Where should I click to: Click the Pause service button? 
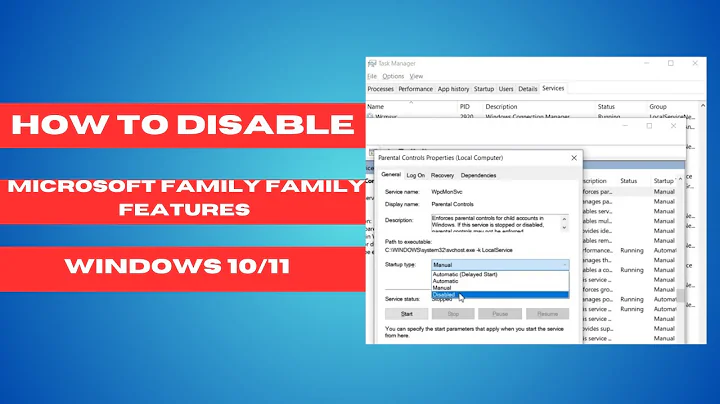(x=500, y=314)
